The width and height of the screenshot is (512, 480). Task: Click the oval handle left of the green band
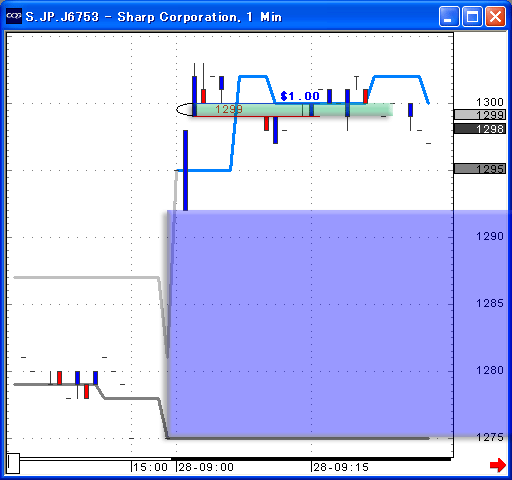185,110
